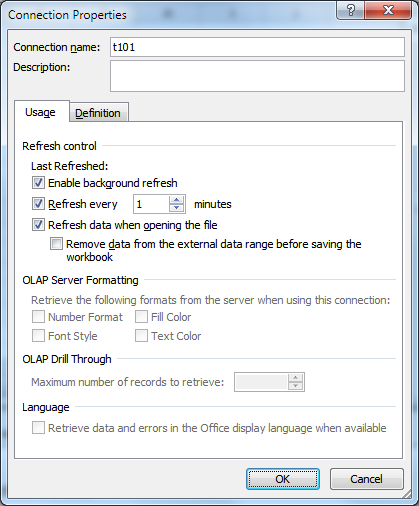Increase refresh minutes with up arrow
The width and height of the screenshot is (419, 506).
176,200
